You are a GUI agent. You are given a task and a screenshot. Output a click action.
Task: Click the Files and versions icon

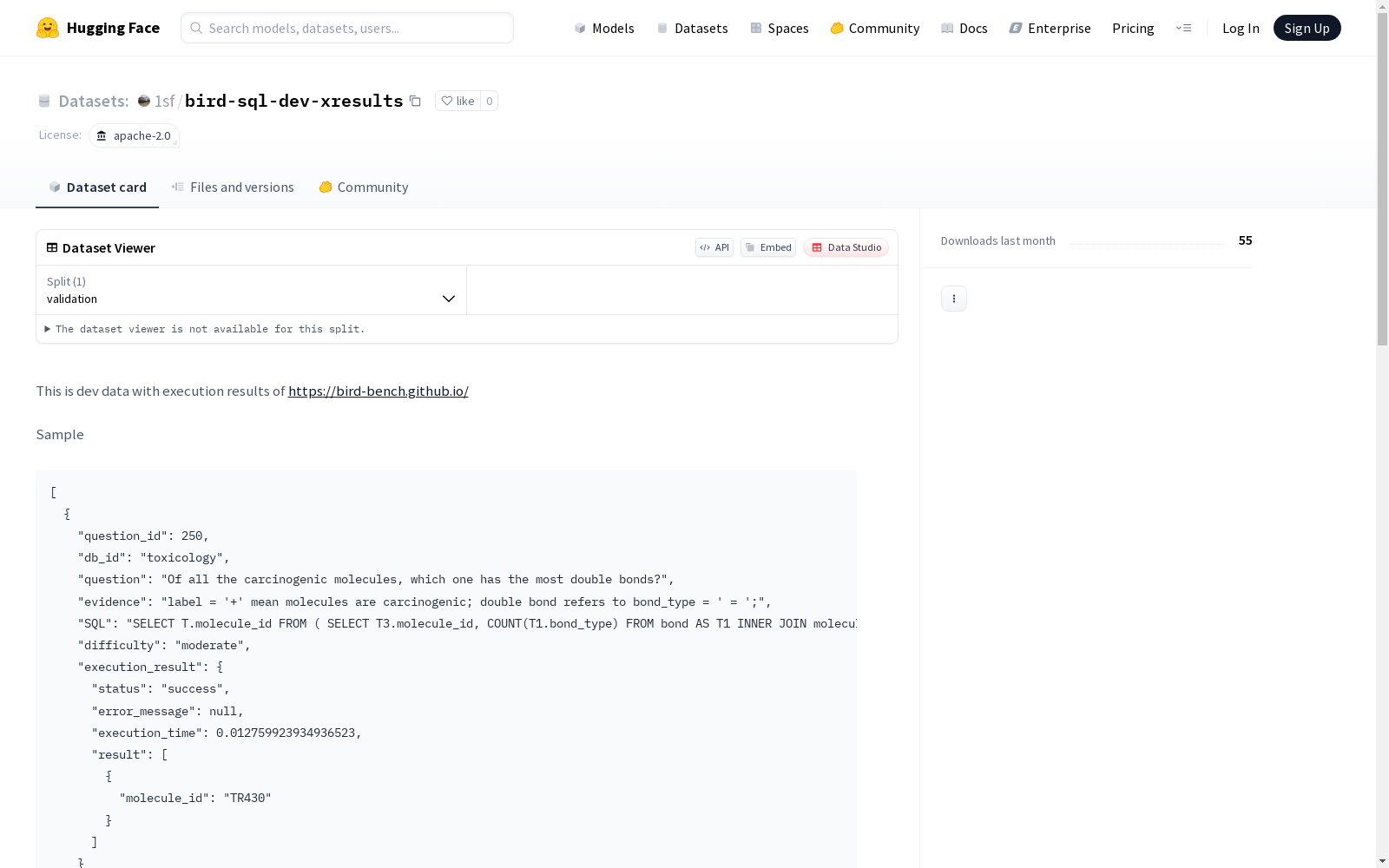tap(178, 187)
